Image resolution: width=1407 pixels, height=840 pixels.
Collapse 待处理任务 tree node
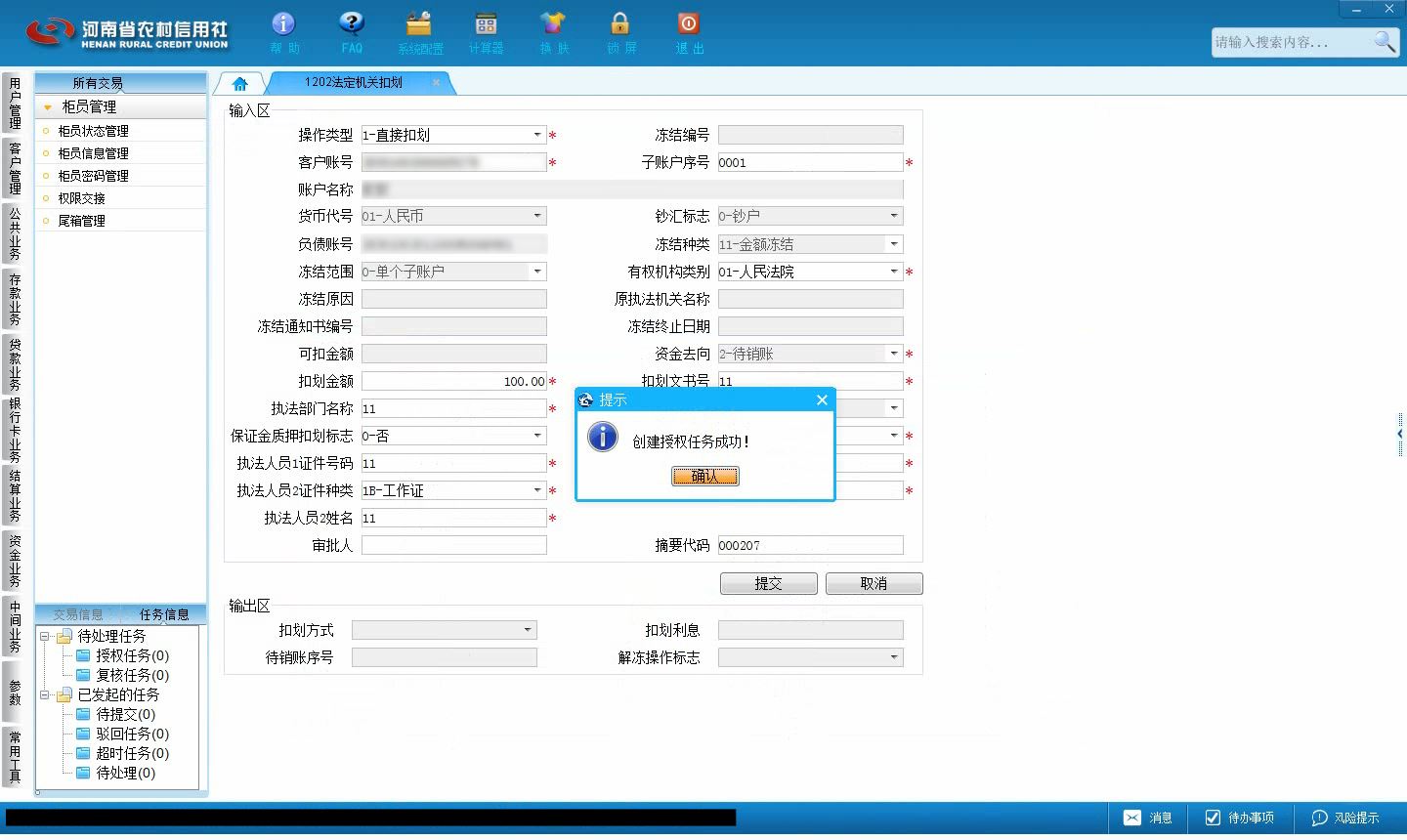click(x=44, y=637)
